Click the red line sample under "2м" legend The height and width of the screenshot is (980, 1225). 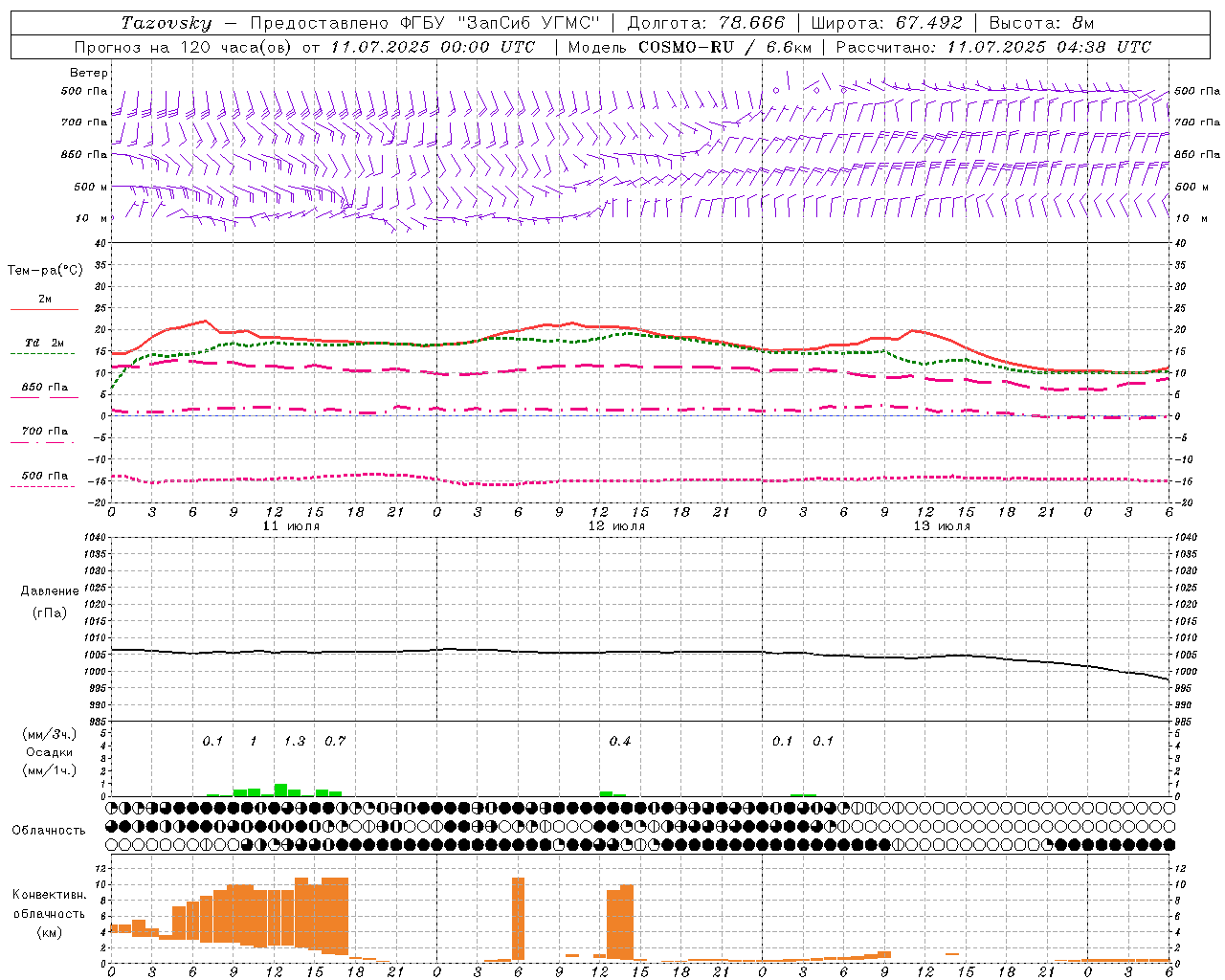44,310
